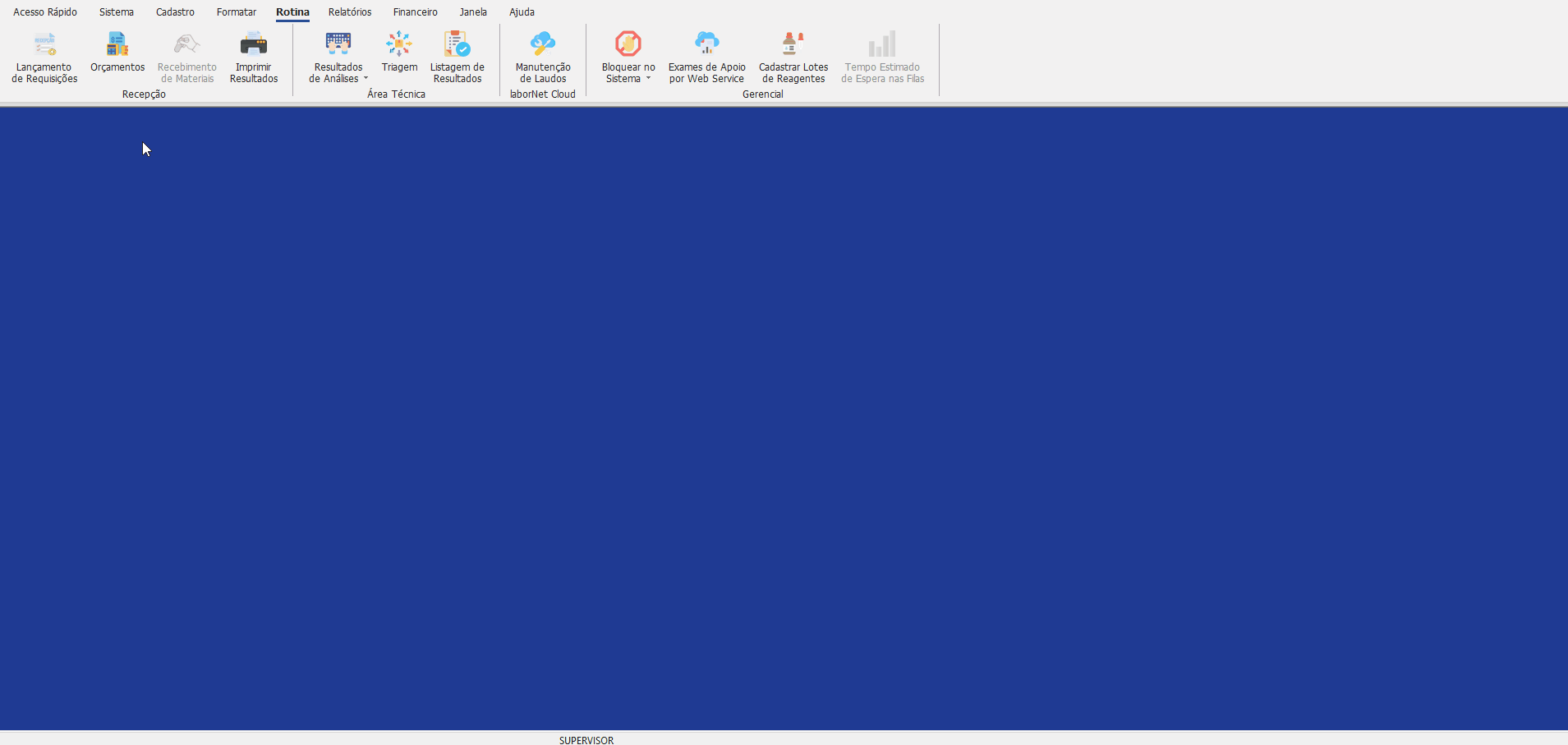
Task: Switch to the Formatar tab
Action: pos(237,12)
